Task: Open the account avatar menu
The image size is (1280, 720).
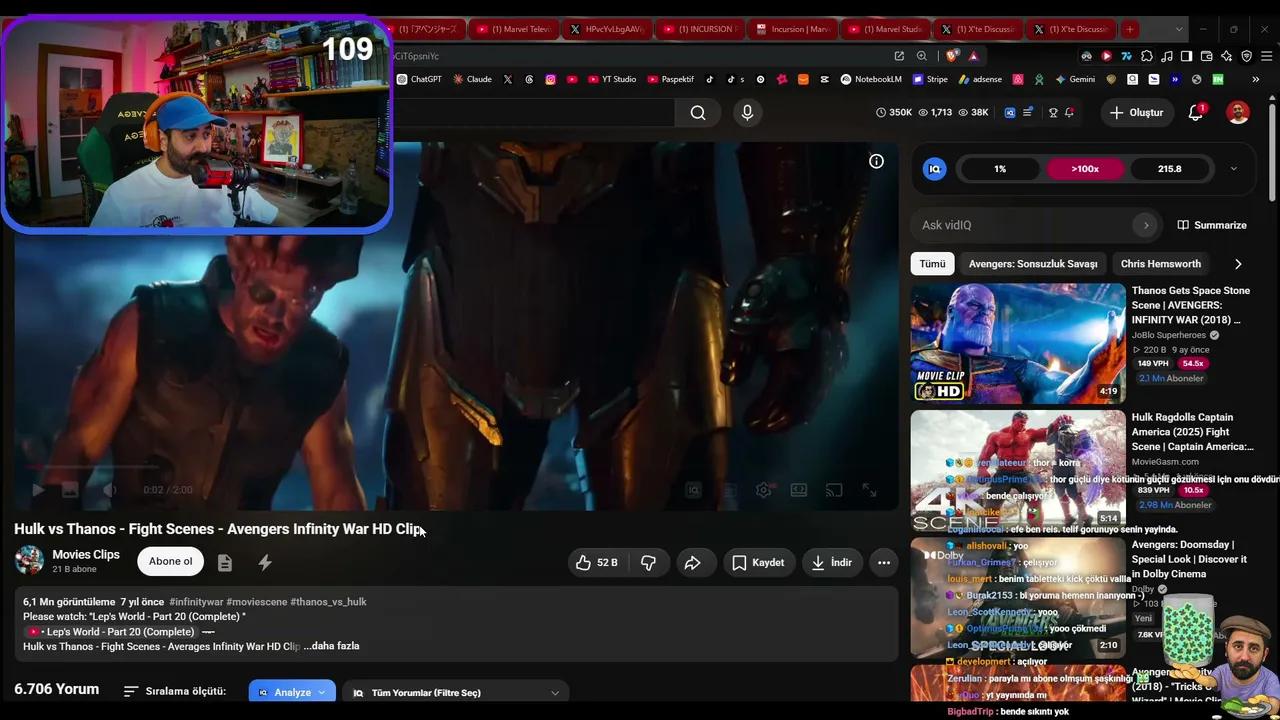Action: tap(1238, 113)
